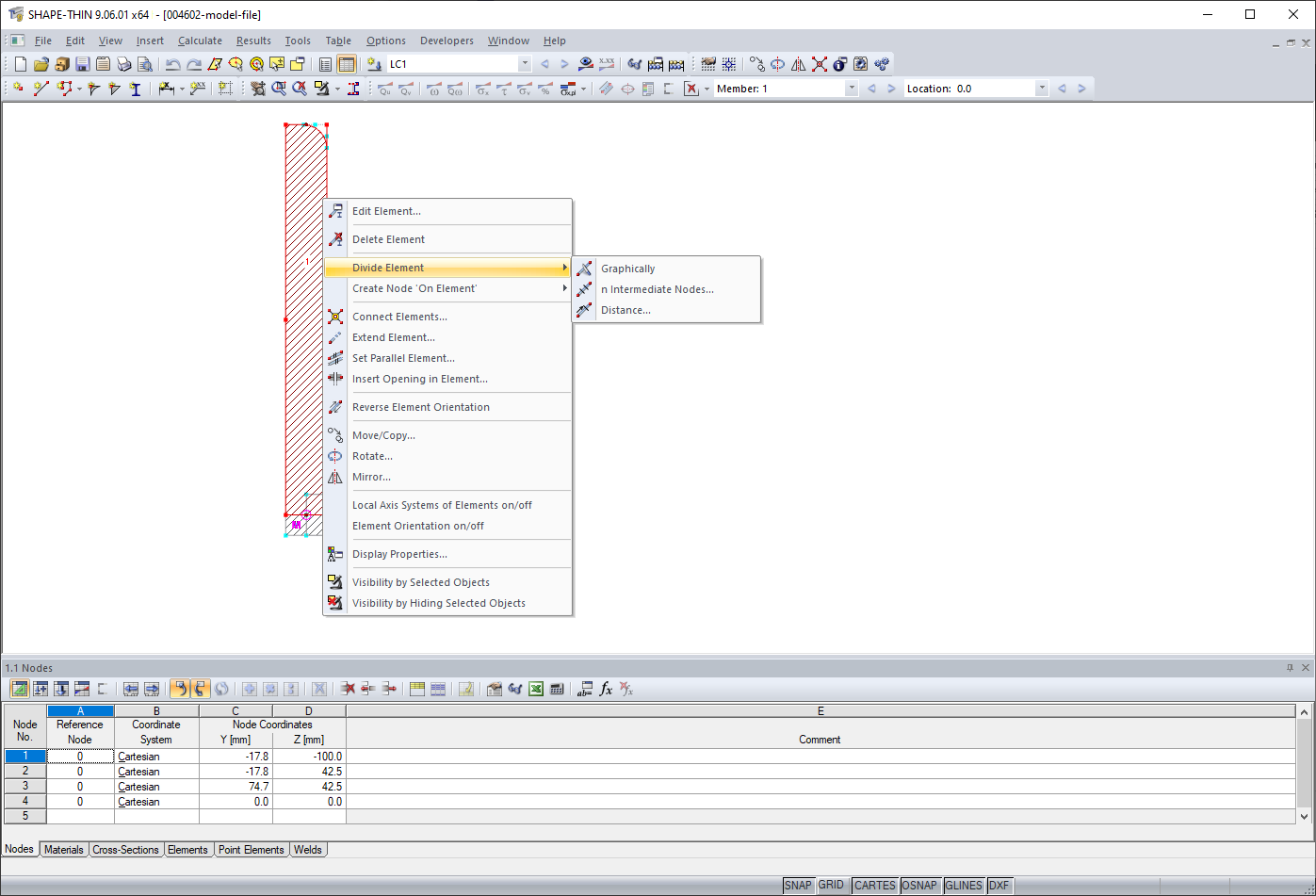Open the Location: 0.0 dropdown
This screenshot has width=1316, height=896.
(1041, 89)
